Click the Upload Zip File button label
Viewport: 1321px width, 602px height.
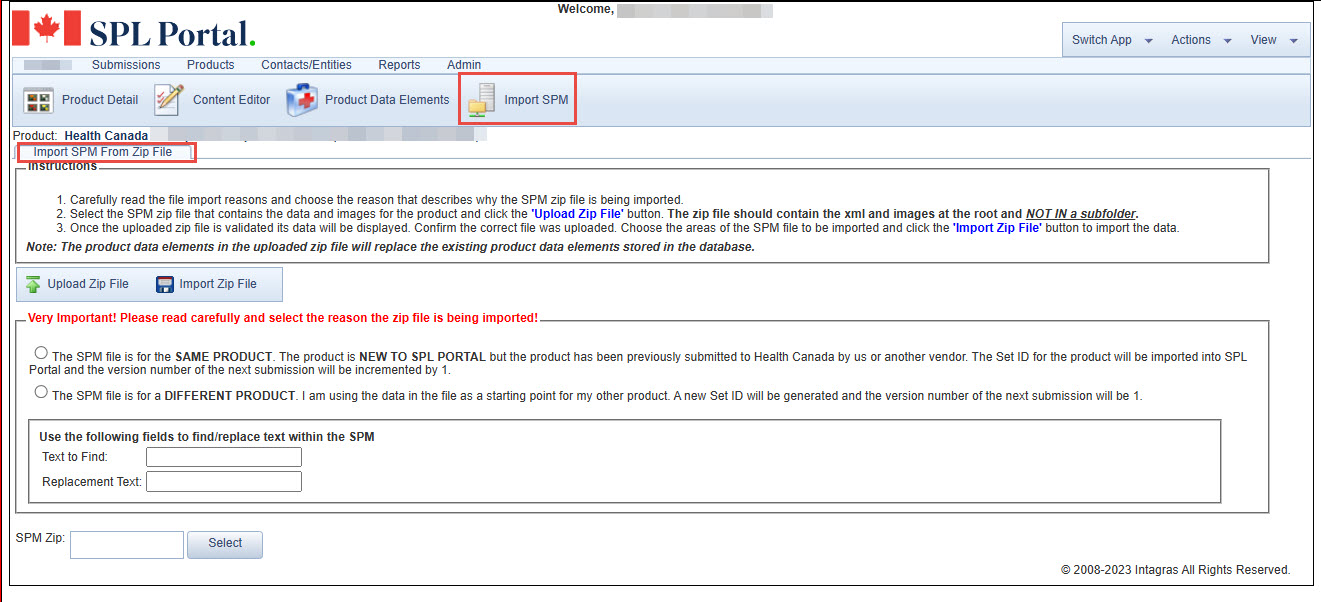(88, 284)
